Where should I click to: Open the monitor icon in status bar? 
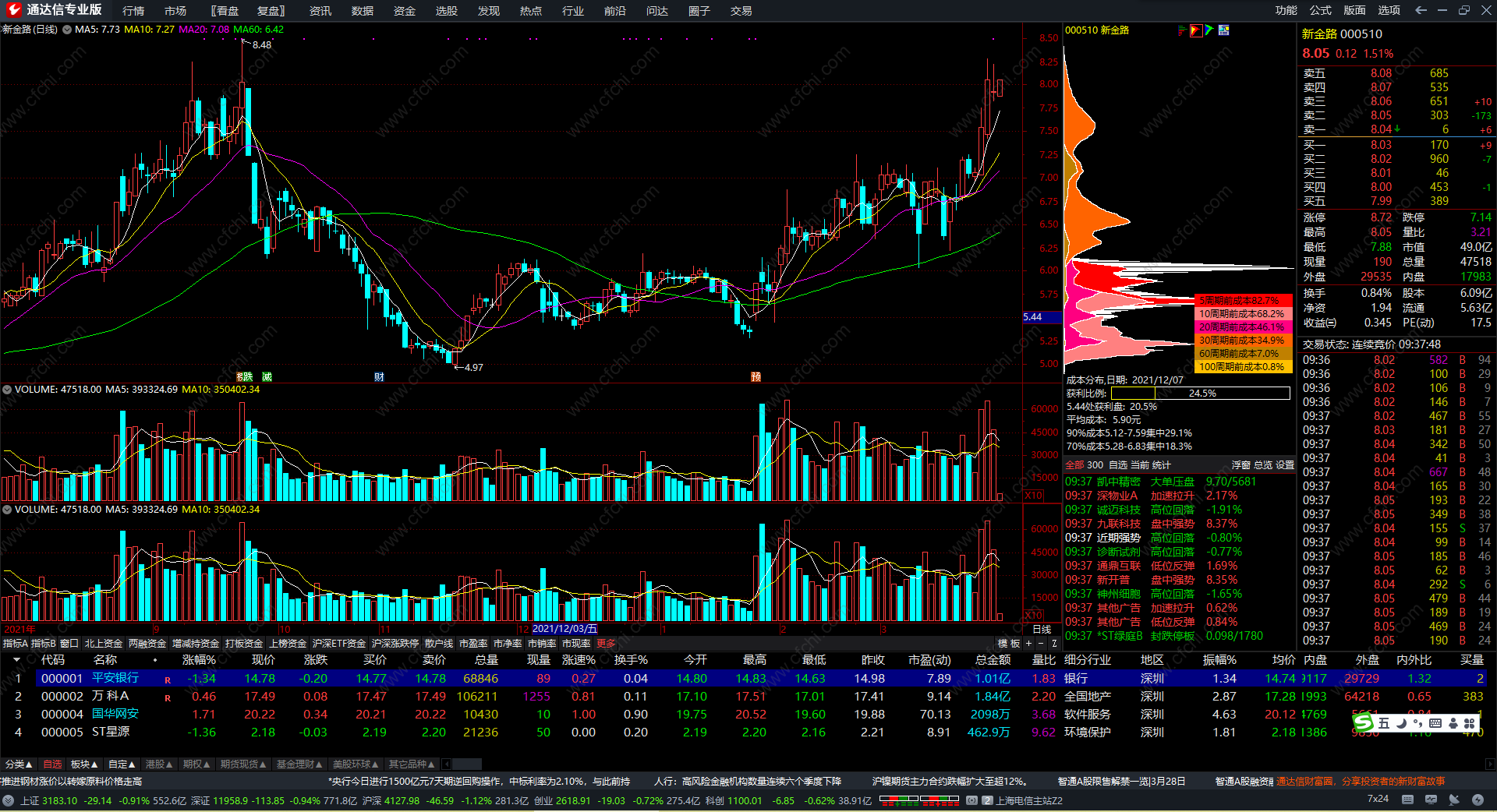pyautogui.click(x=1431, y=800)
